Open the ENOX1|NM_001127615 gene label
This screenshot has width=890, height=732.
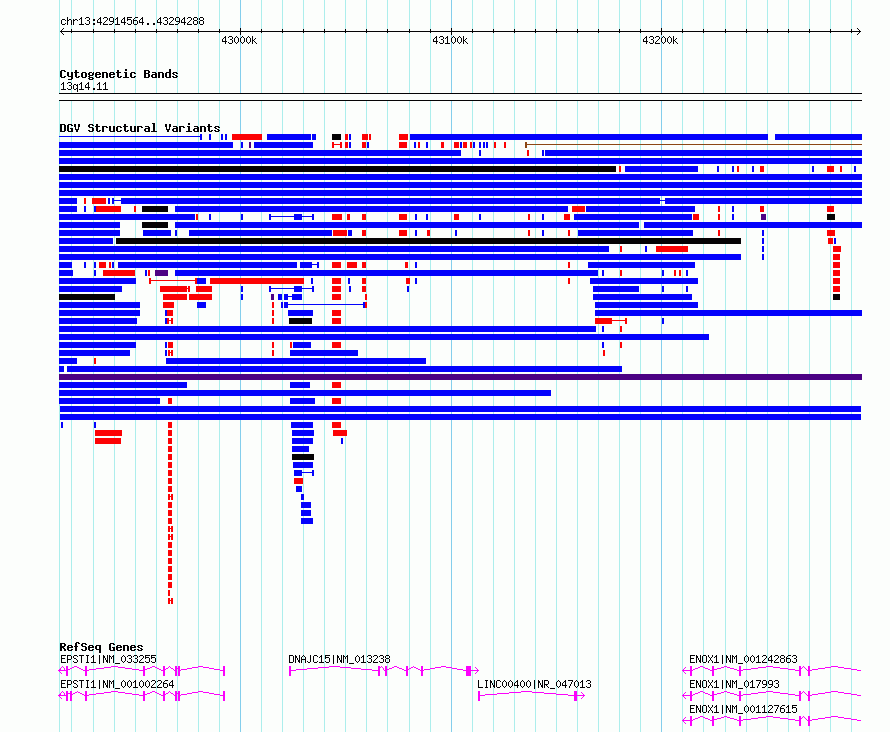pyautogui.click(x=743, y=709)
